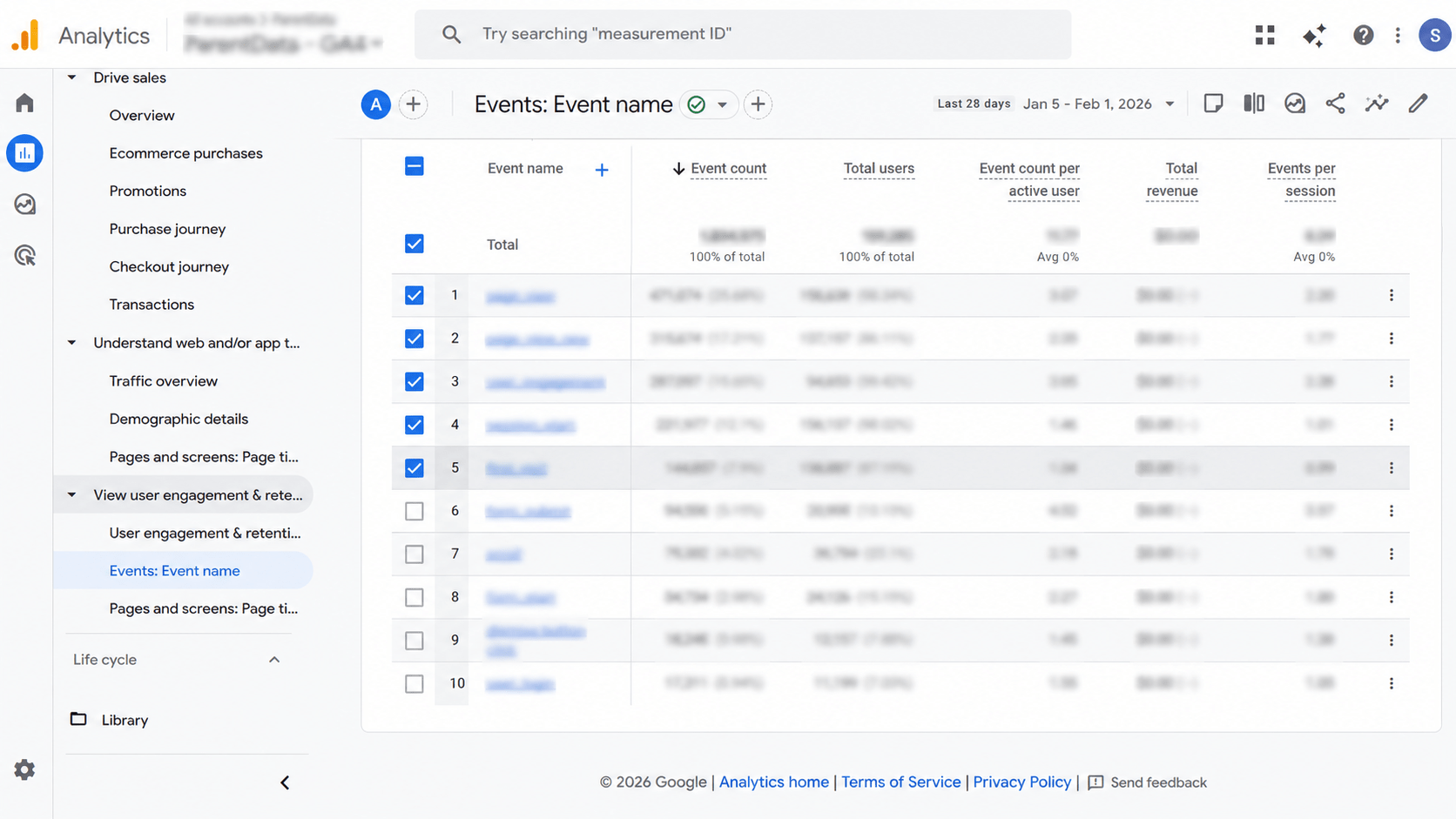Image resolution: width=1456 pixels, height=819 pixels.
Task: Open the Analytics AI assistant sparkle icon
Action: (x=1314, y=35)
